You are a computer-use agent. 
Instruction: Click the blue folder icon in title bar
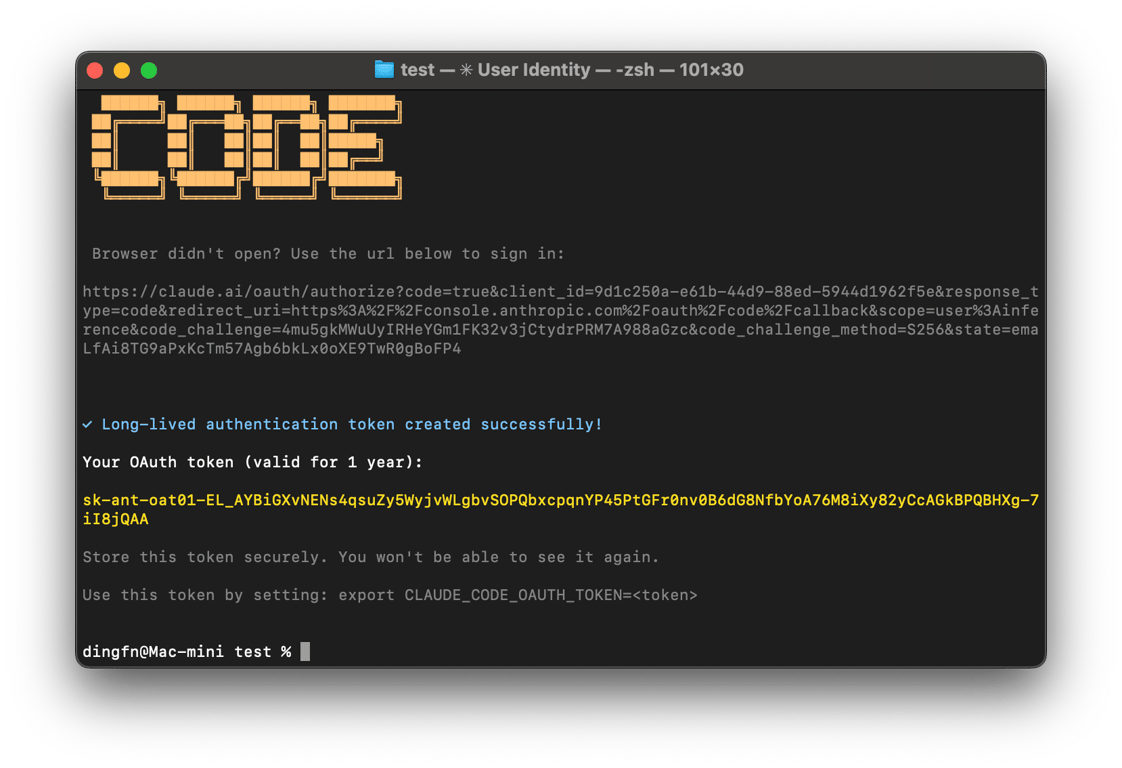pos(384,69)
